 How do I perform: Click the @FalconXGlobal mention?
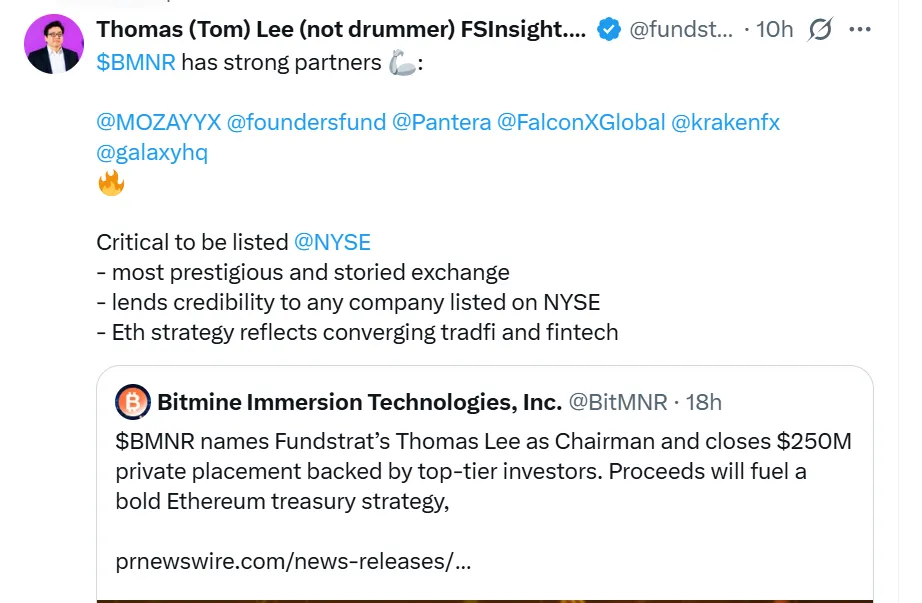[580, 122]
